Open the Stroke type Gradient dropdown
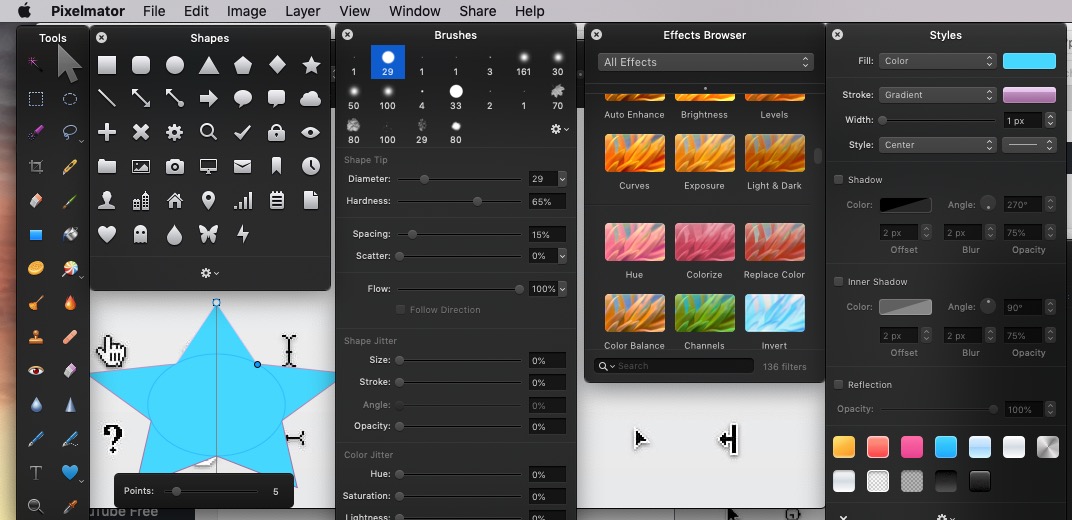Screen dimensions: 1072x520 pyautogui.click(x=937, y=94)
